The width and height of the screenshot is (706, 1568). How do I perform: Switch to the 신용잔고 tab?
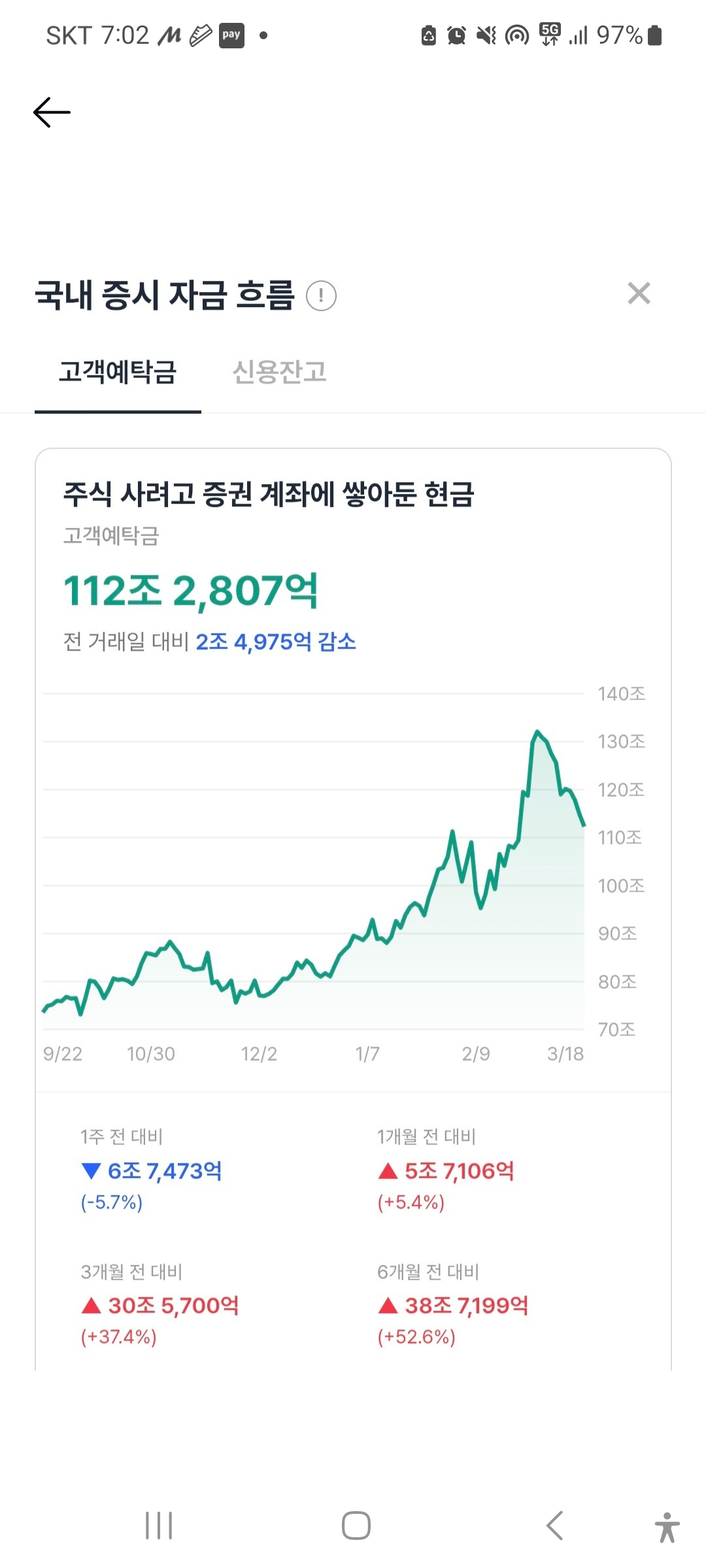tap(279, 372)
